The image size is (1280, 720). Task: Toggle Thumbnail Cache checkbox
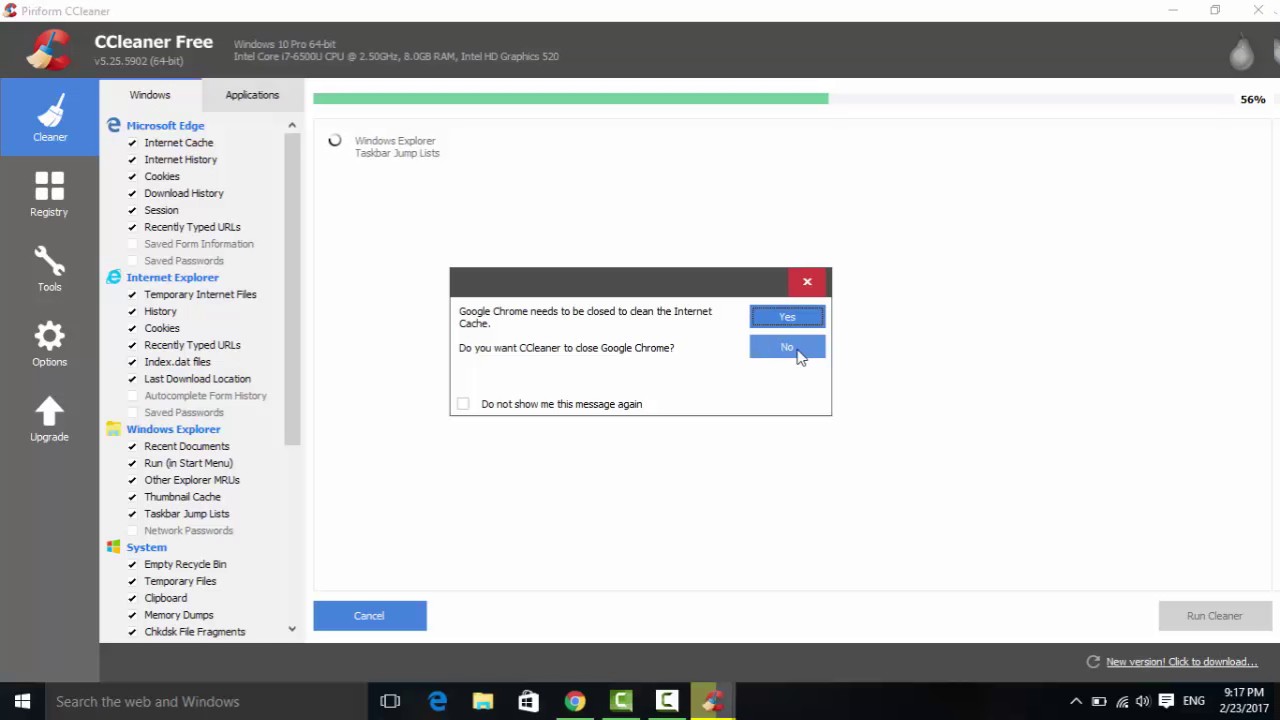(132, 497)
